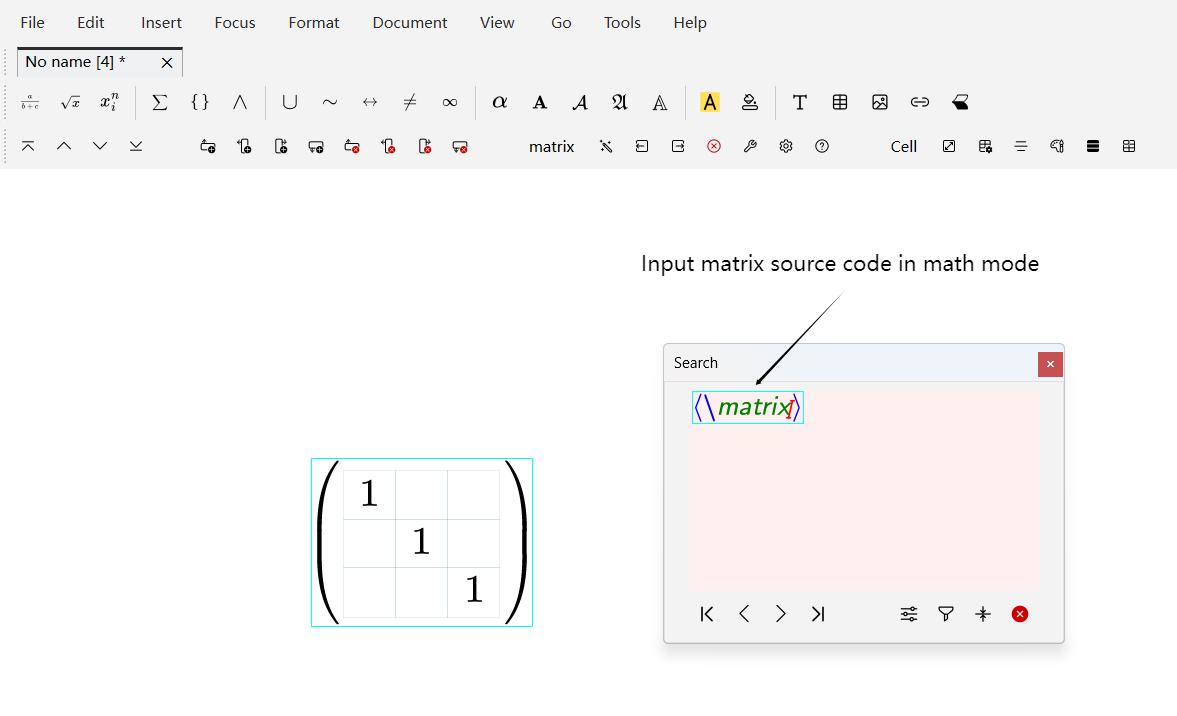Go to the first search match

(707, 614)
